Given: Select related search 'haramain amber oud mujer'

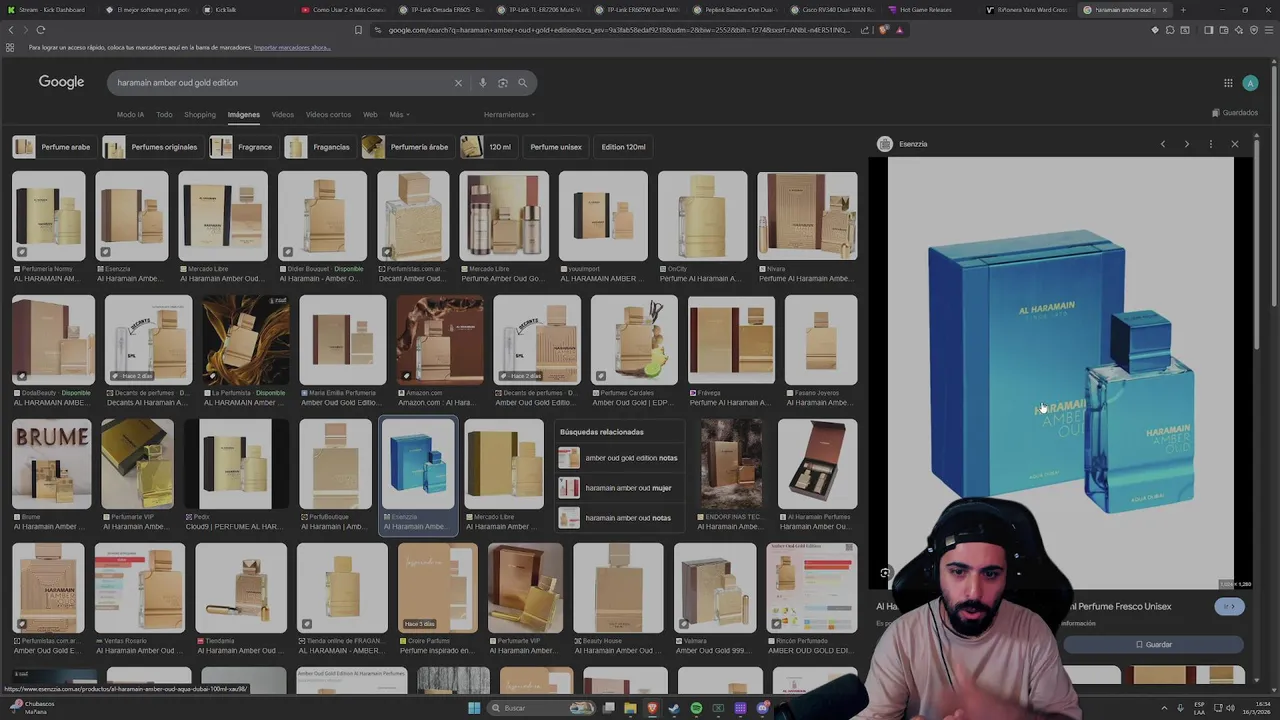Looking at the screenshot, I should pyautogui.click(x=619, y=488).
